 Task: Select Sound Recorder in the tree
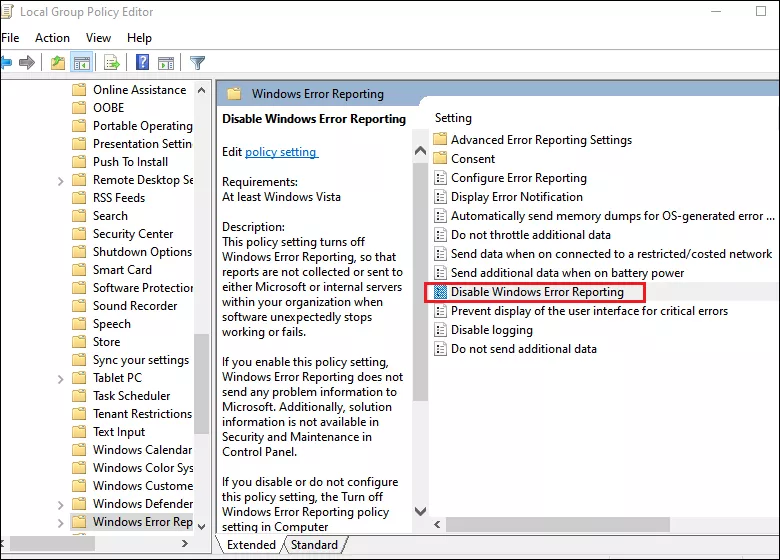[135, 305]
